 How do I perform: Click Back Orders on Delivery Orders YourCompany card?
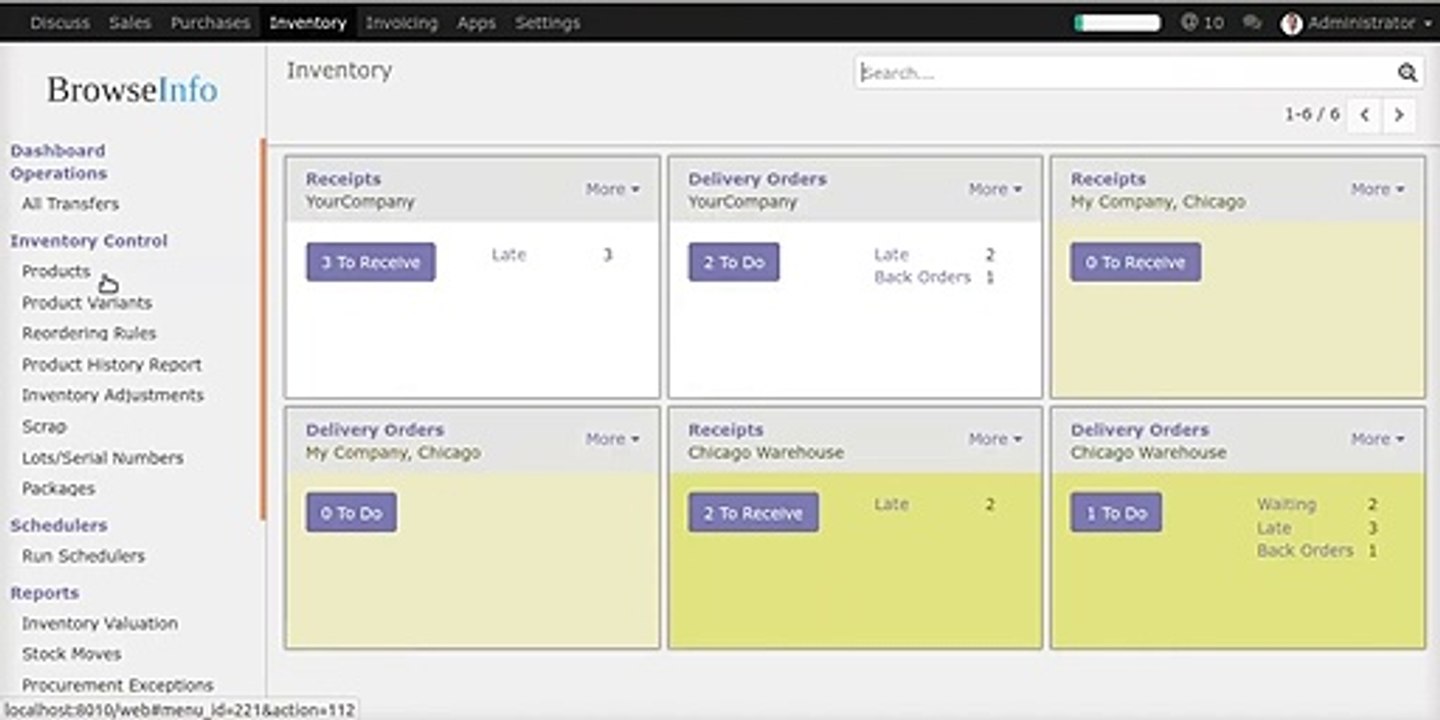[922, 277]
